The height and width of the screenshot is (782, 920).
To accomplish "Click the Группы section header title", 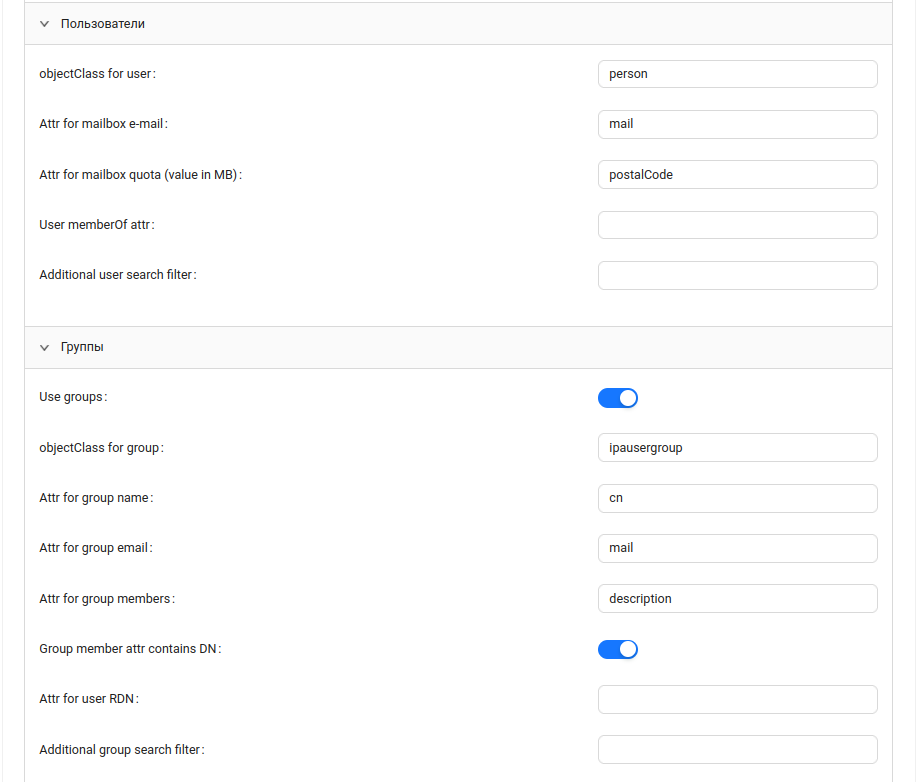I will click(x=82, y=348).
